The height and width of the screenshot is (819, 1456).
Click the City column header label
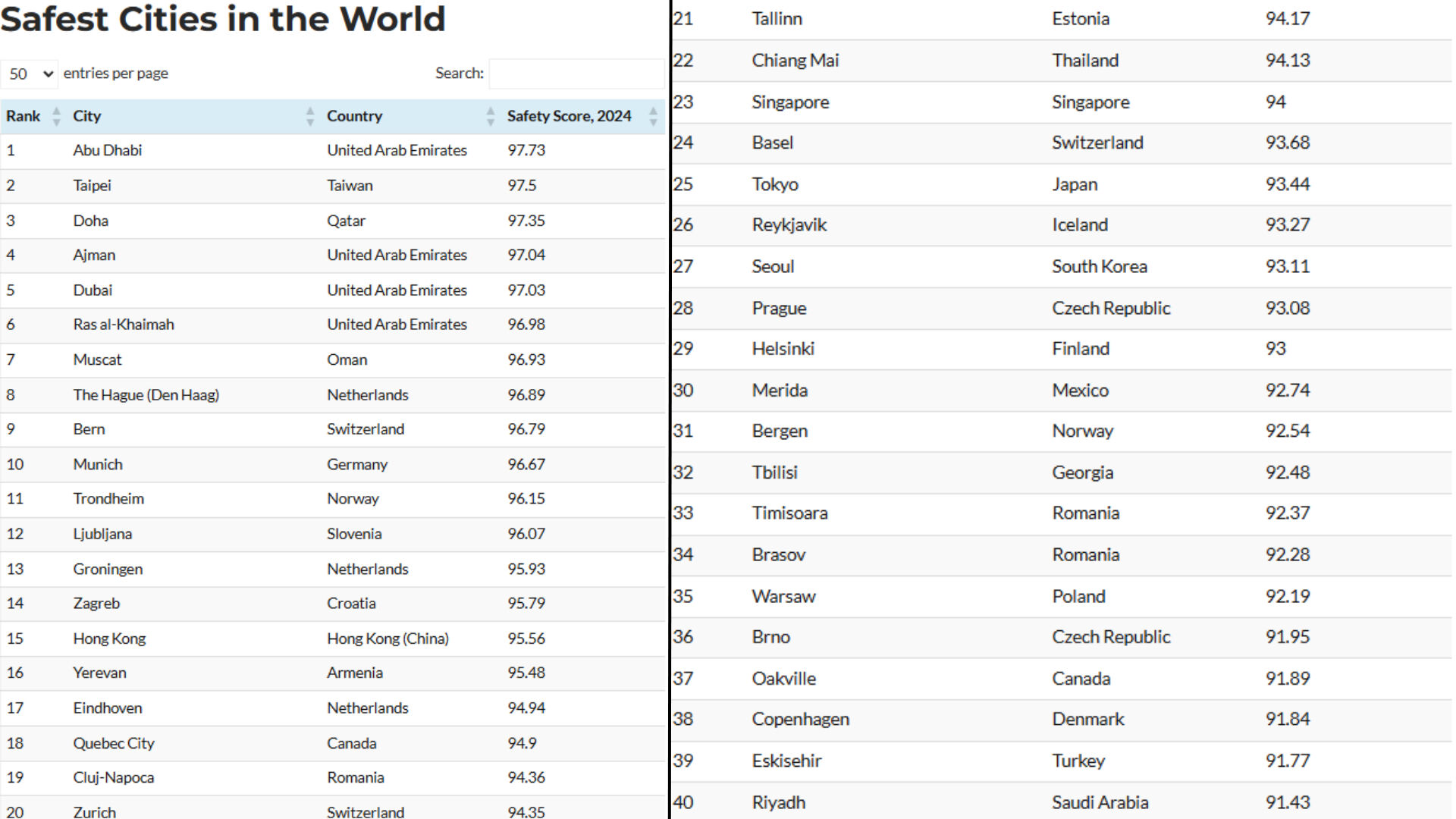tap(86, 116)
